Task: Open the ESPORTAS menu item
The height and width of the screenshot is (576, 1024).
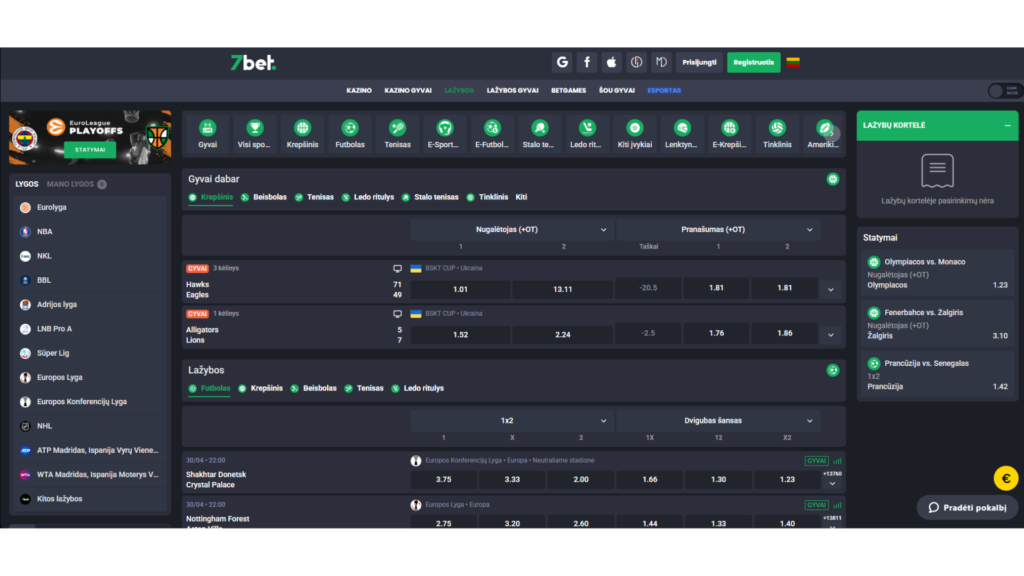Action: pyautogui.click(x=664, y=91)
